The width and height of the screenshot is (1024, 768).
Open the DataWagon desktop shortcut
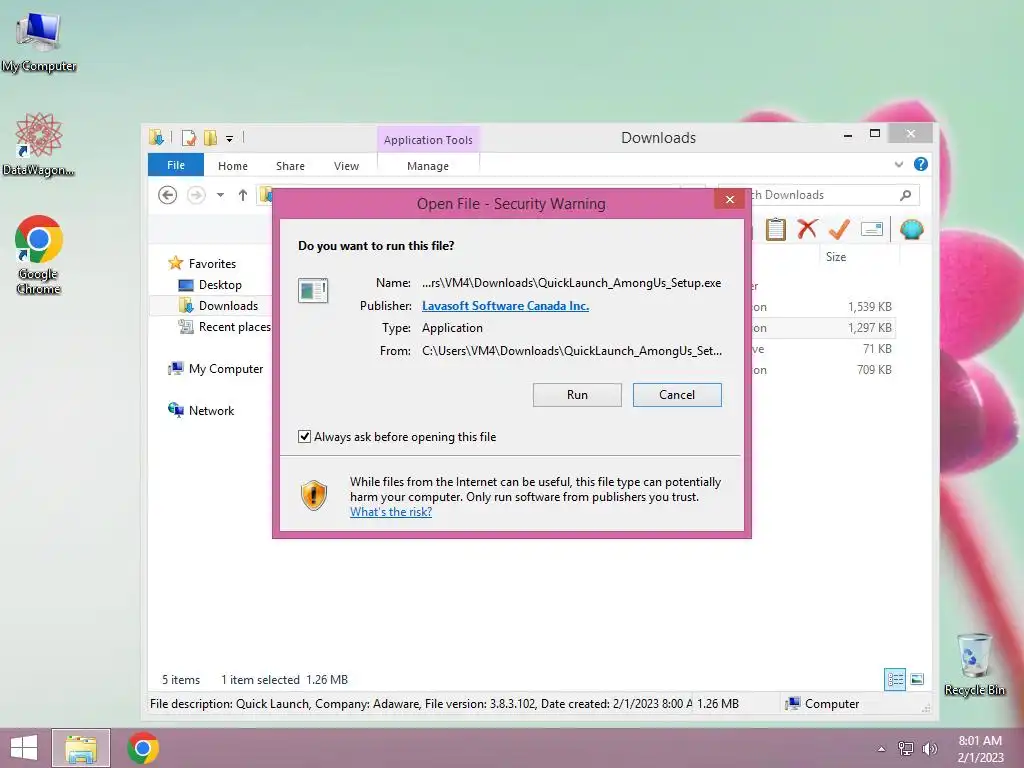[x=39, y=144]
